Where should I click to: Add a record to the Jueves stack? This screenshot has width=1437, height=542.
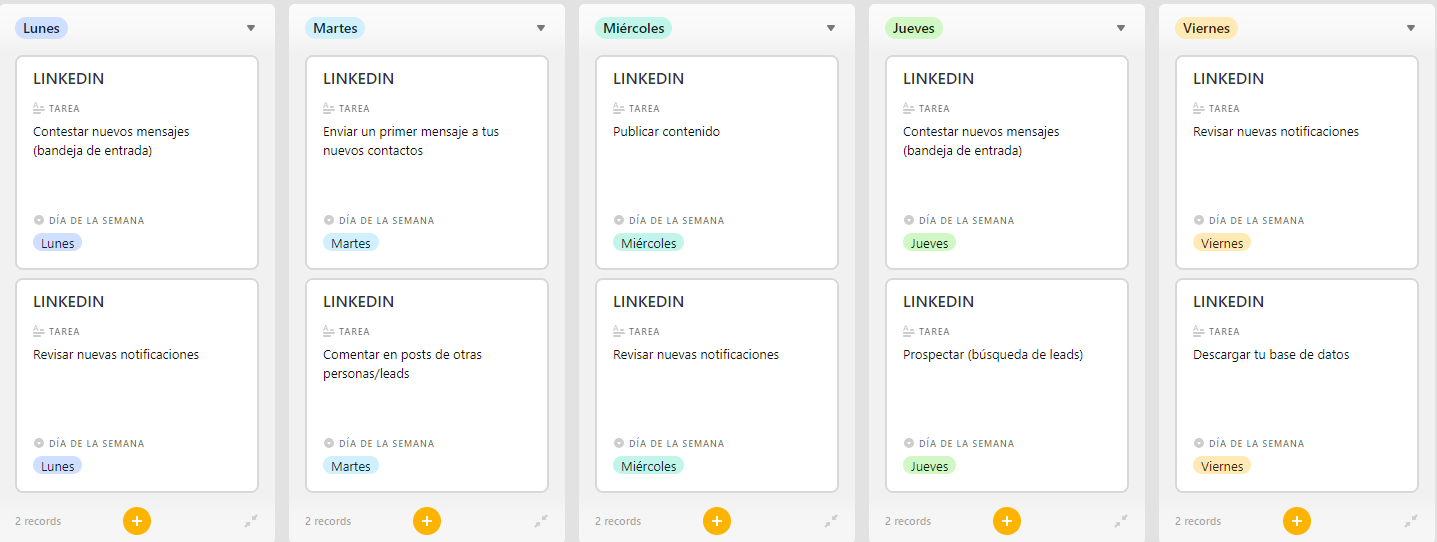pyautogui.click(x=1007, y=521)
